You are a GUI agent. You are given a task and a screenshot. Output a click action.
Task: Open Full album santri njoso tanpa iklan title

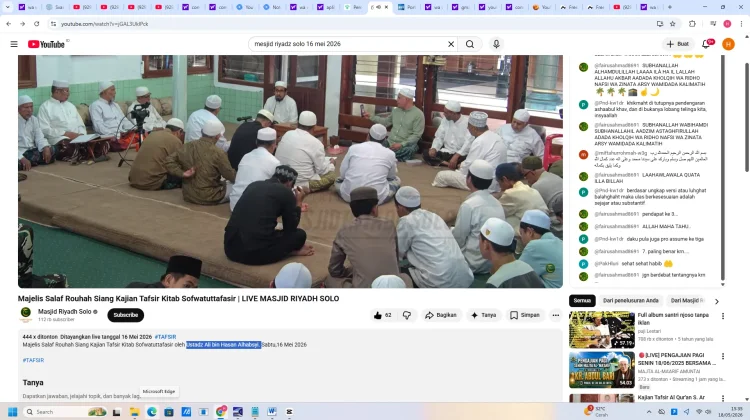673,319
